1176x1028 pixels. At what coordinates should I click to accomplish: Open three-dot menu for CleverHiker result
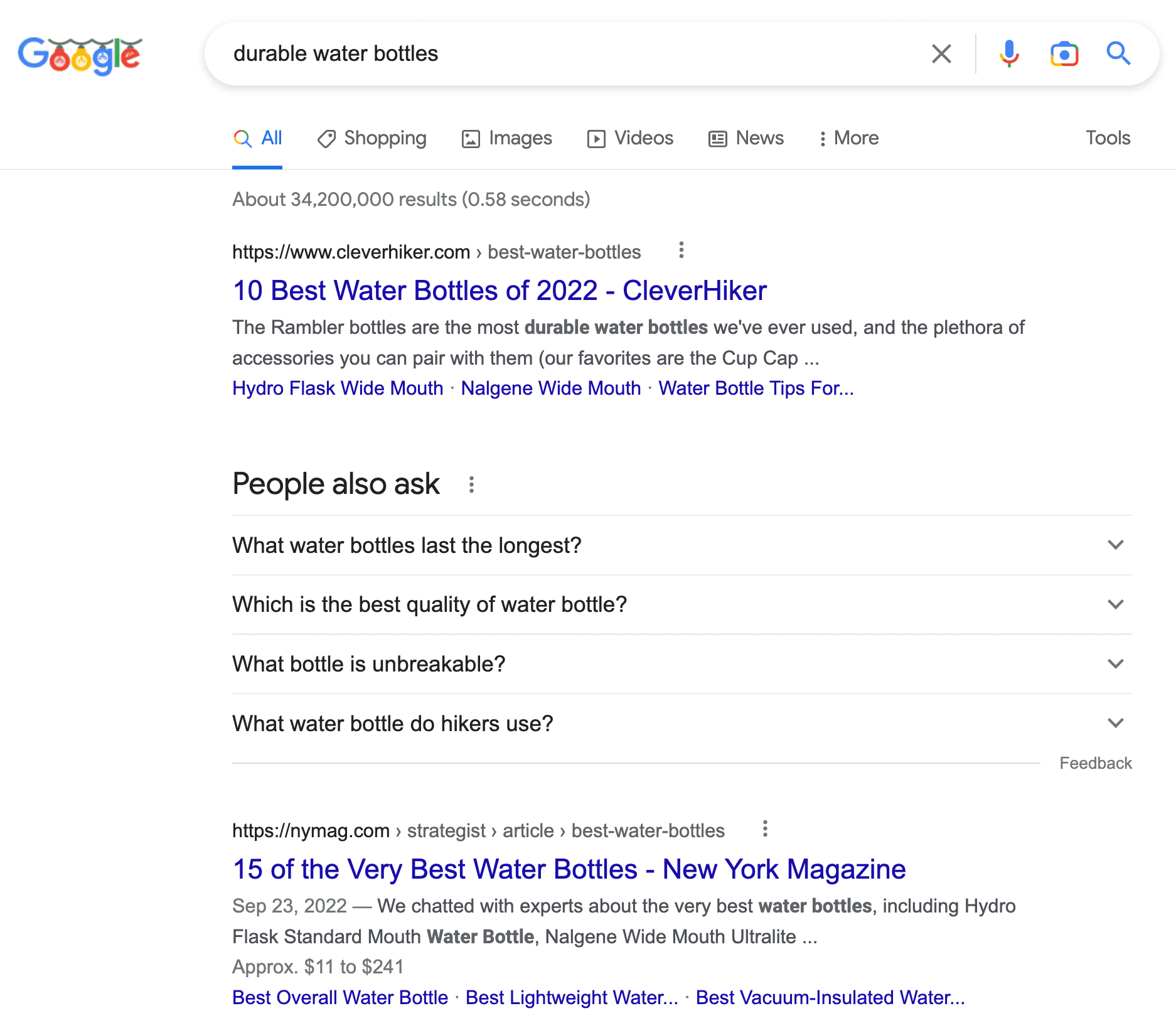coord(682,250)
